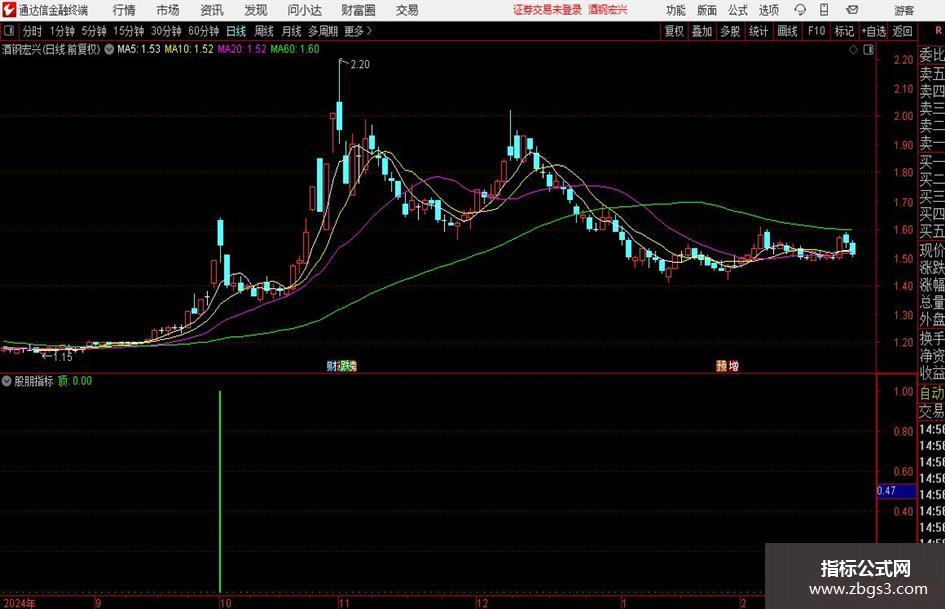
Task: Click the MA20: 1.52 moving average label
Action: (x=242, y=49)
